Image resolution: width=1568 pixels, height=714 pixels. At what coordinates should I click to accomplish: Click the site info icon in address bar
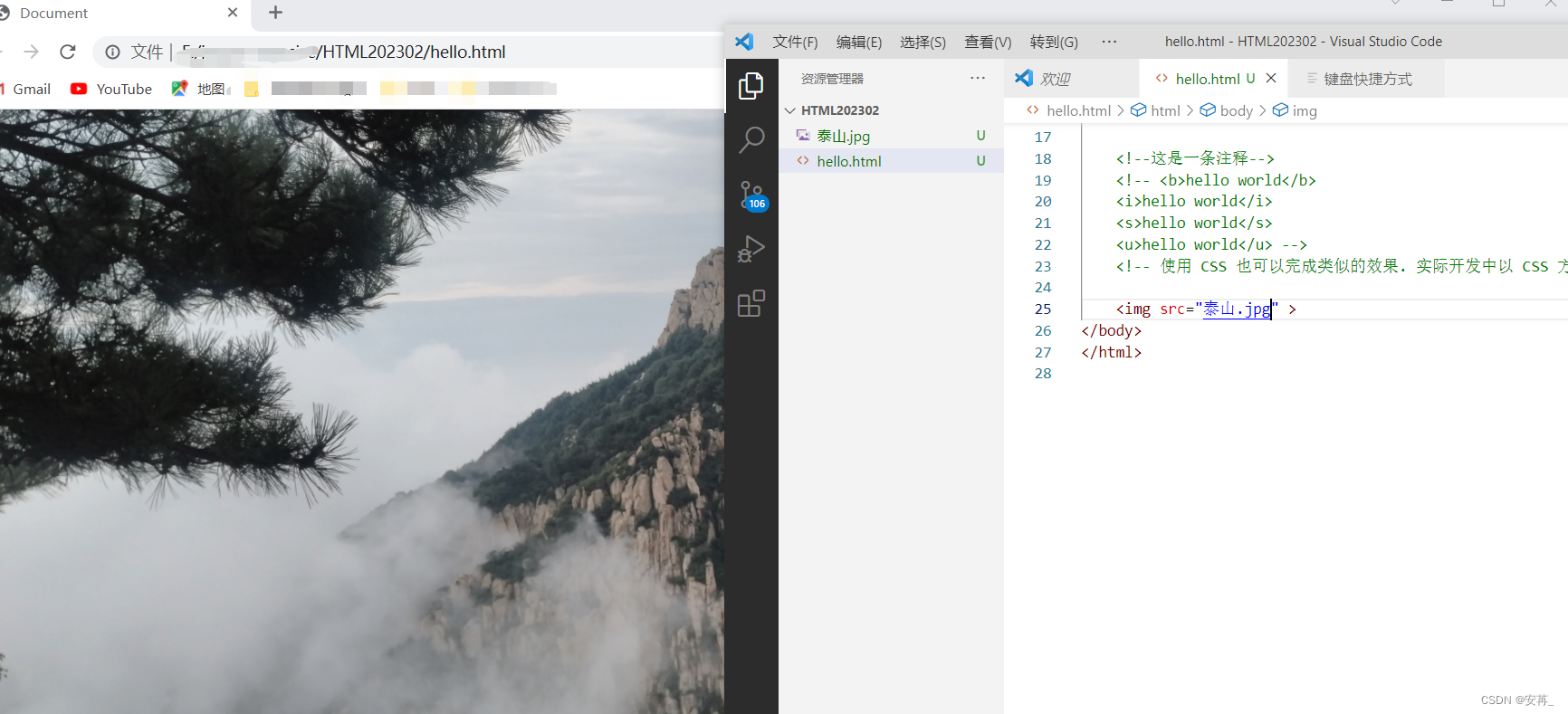pos(112,52)
